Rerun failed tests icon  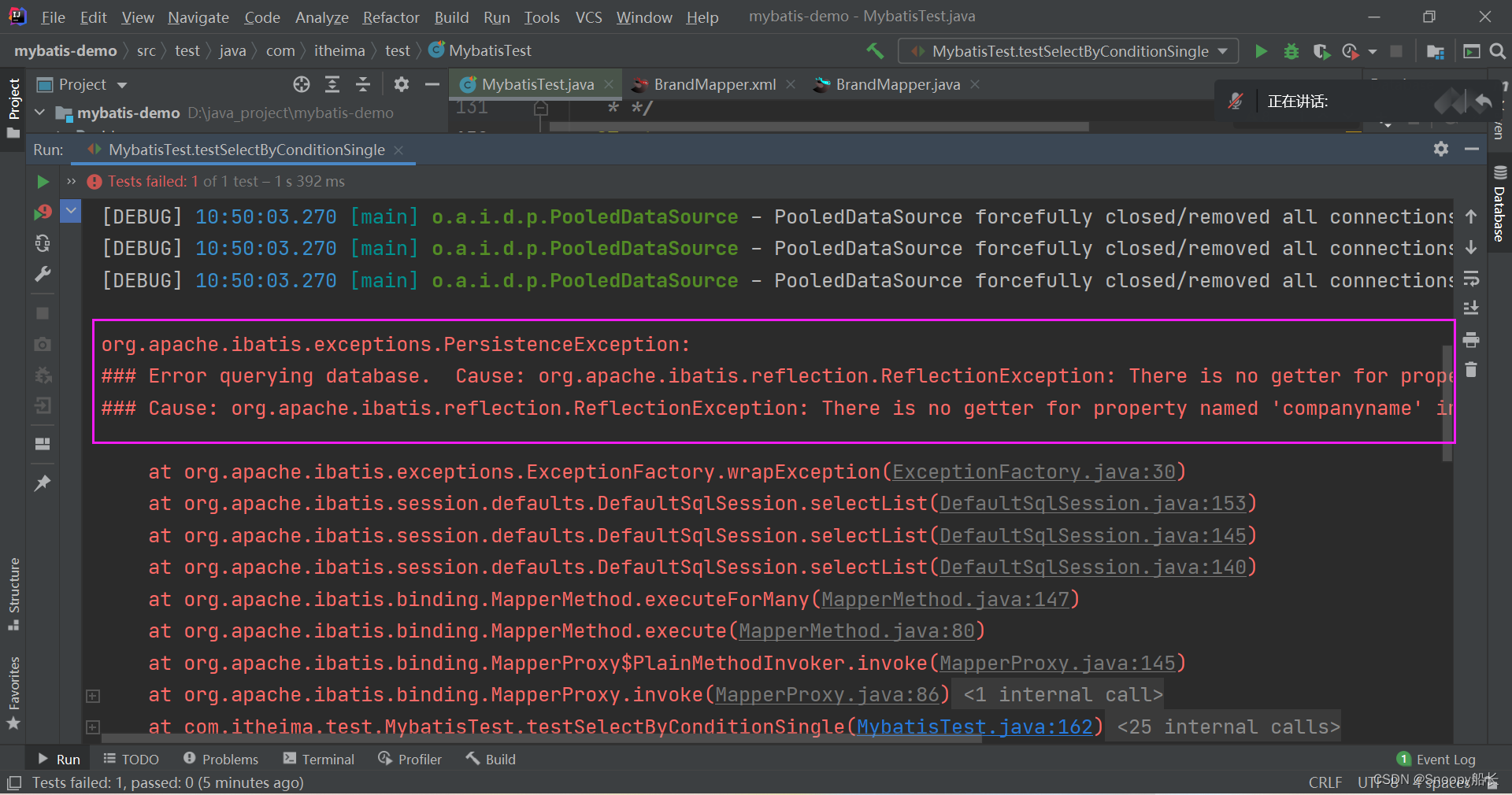(x=43, y=212)
